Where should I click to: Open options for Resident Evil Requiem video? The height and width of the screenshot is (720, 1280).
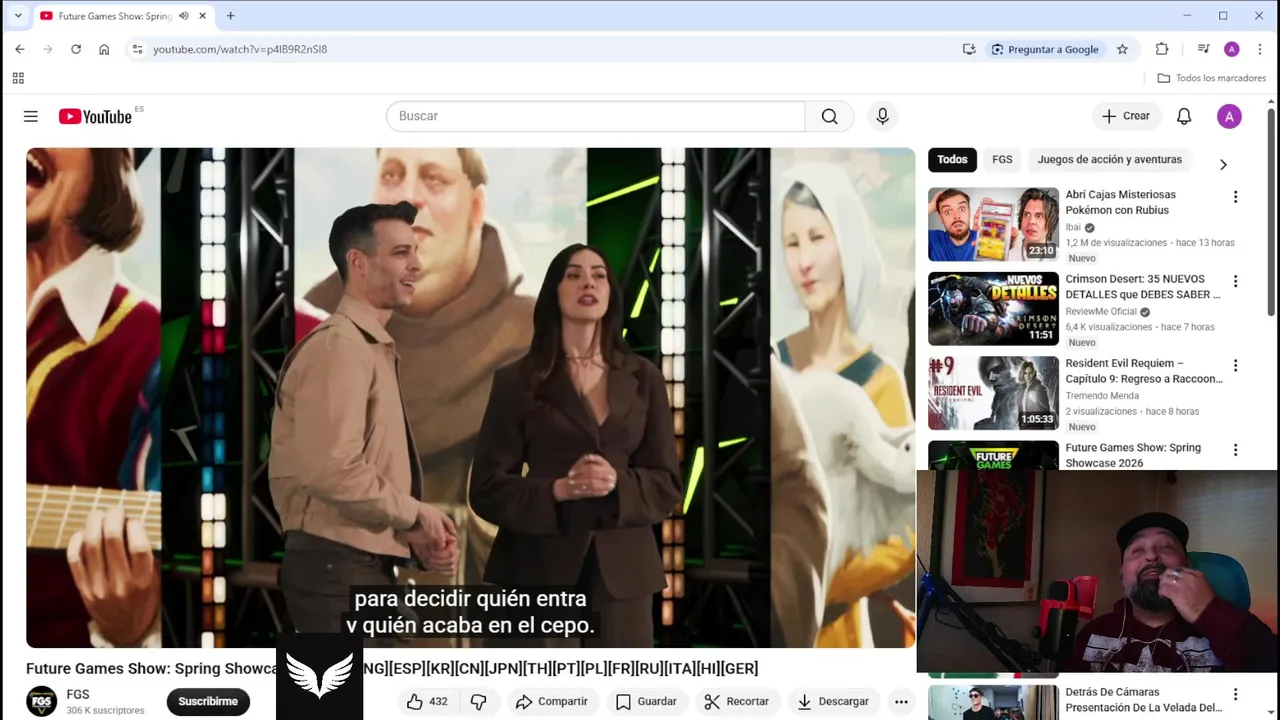1235,366
